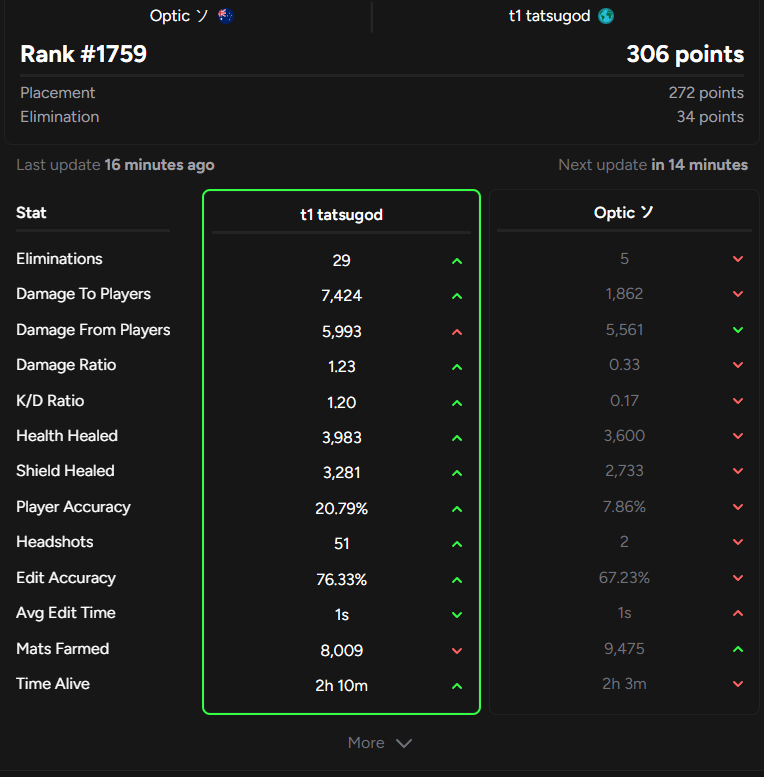Click t1 tatsugod's Edit Accuracy up arrow
764x777 pixels.
click(457, 580)
